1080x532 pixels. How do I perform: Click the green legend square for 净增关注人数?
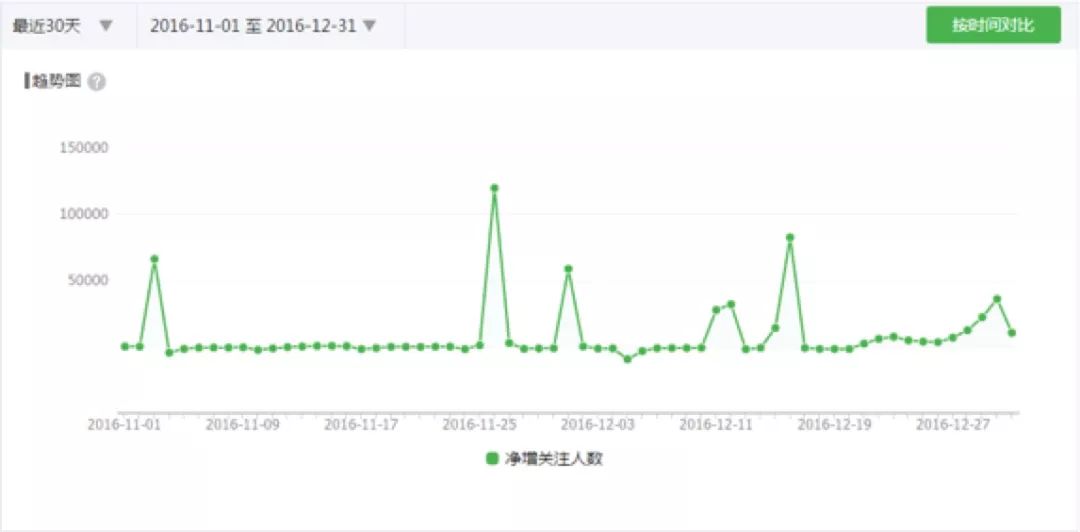492,459
